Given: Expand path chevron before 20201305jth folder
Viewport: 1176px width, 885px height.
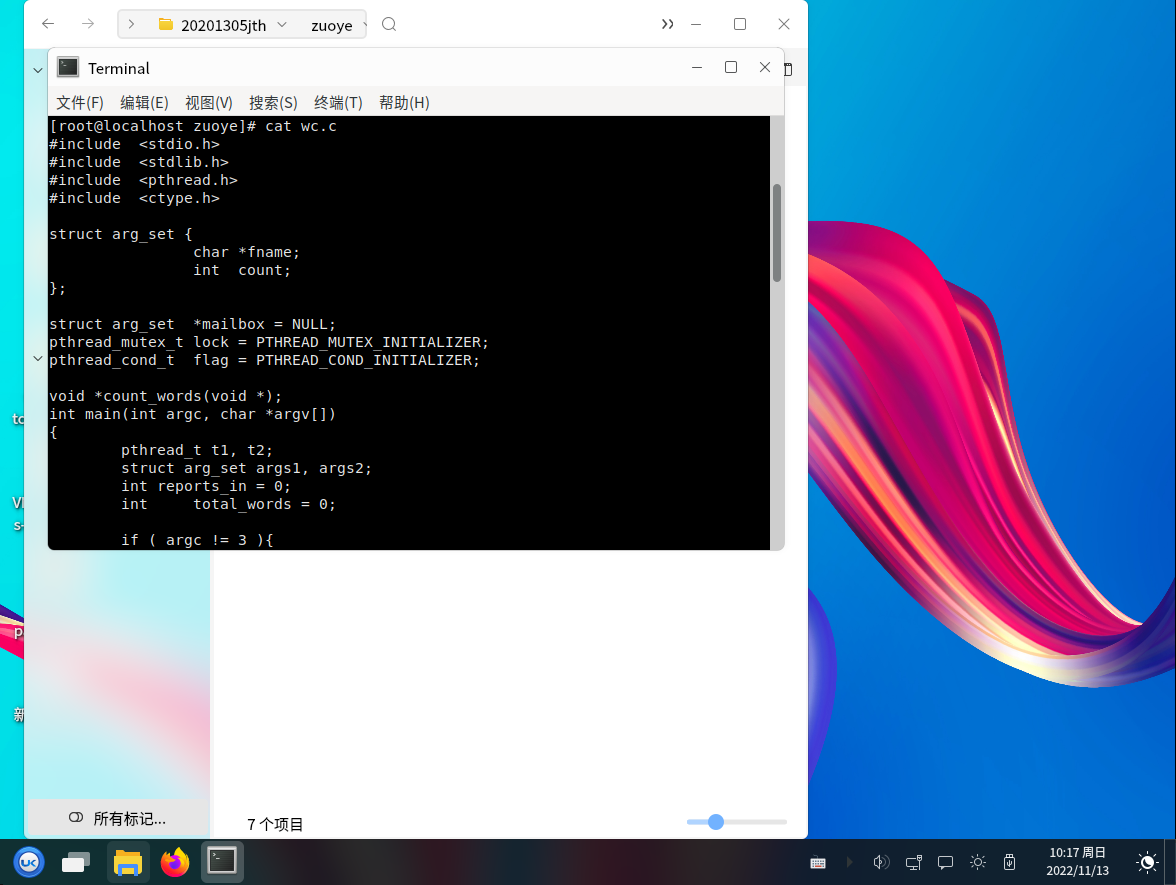Looking at the screenshot, I should (131, 24).
